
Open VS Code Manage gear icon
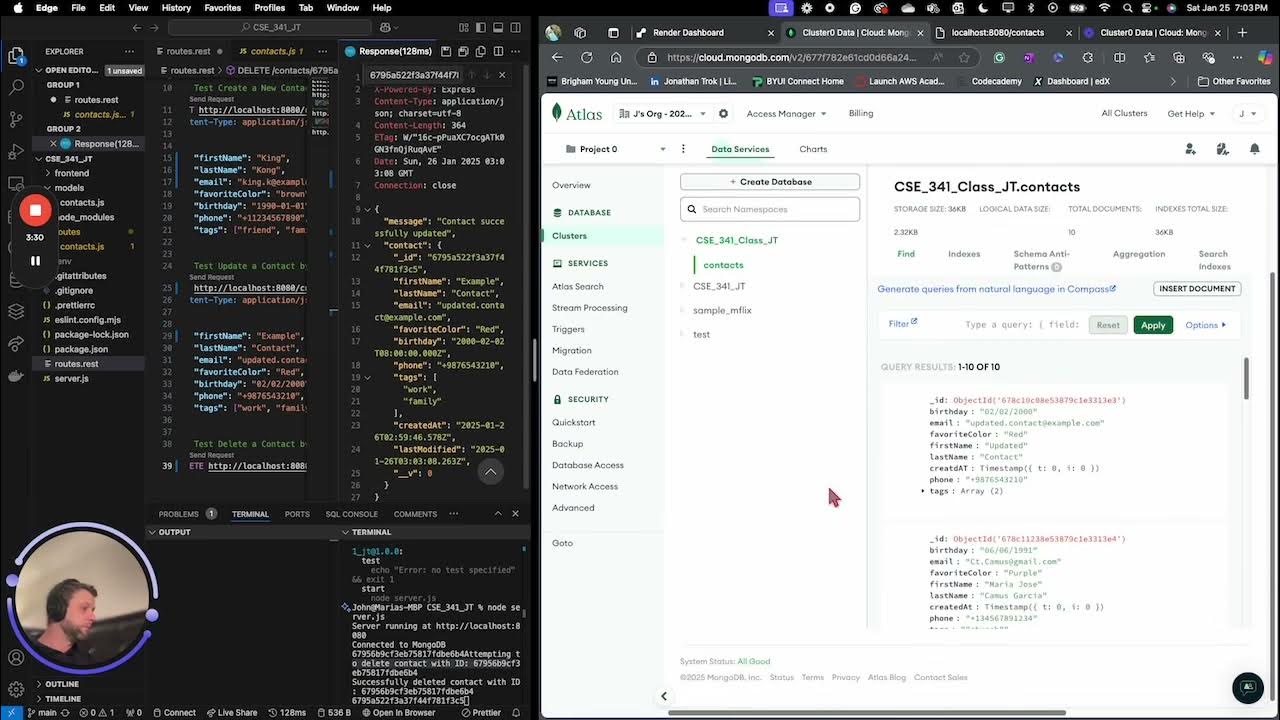click(x=16, y=689)
